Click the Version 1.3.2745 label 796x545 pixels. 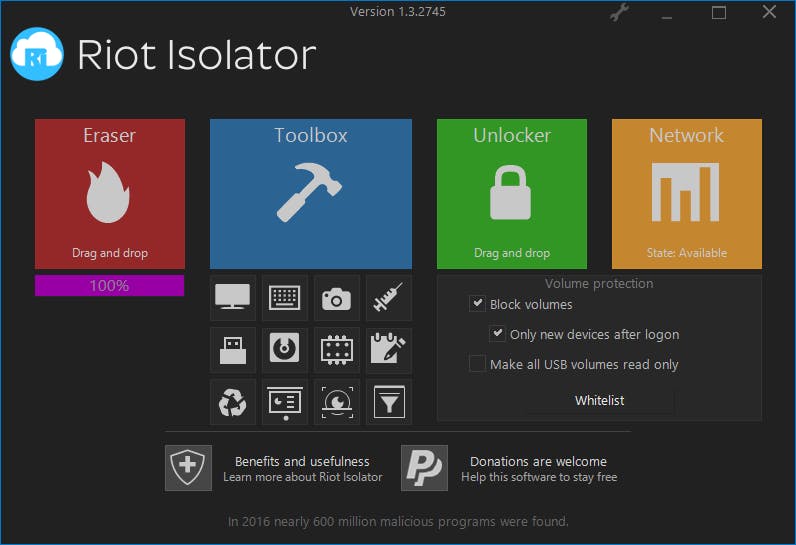coord(397,12)
